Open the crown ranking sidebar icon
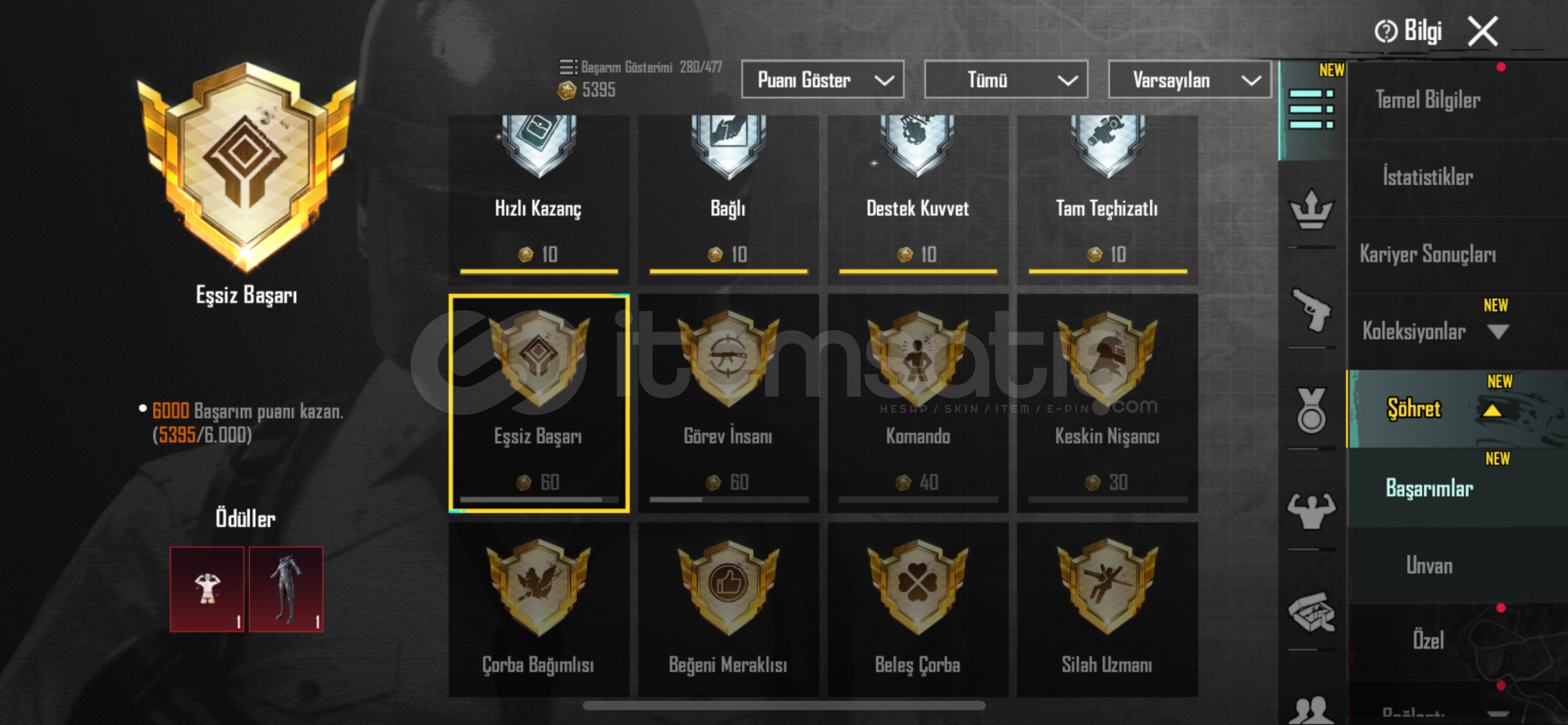 [x=1310, y=210]
